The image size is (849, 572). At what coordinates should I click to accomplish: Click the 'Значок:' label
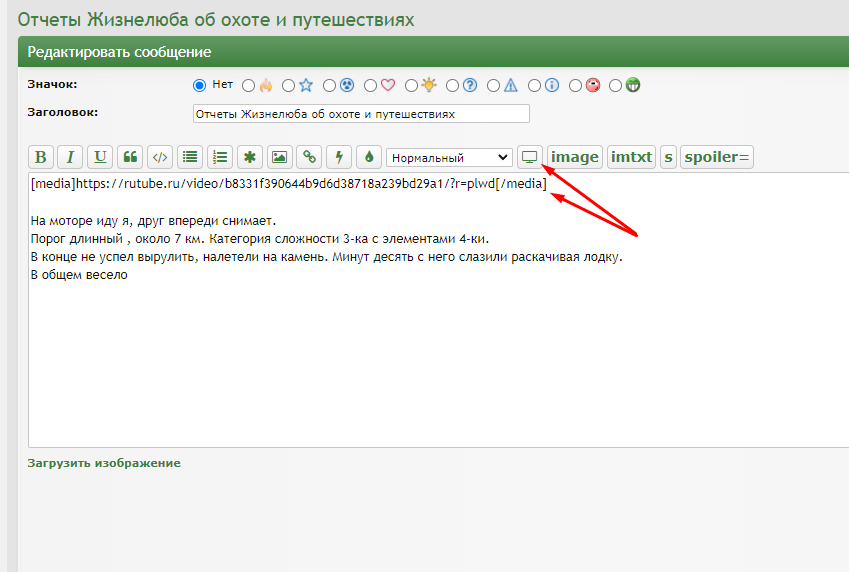click(x=53, y=84)
